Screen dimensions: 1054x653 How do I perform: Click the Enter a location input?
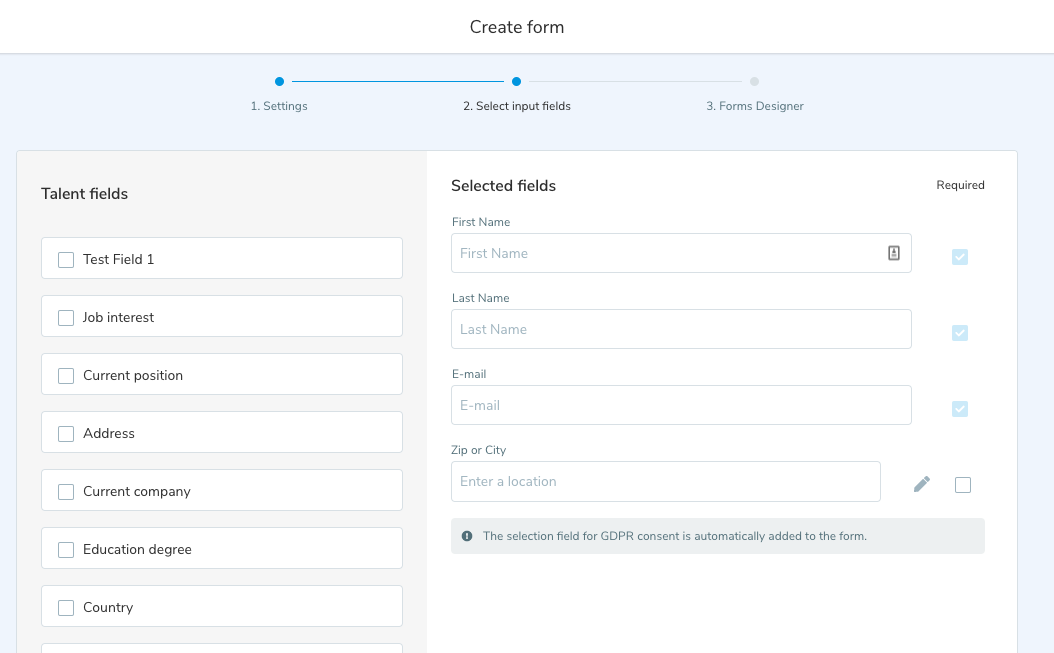[x=665, y=481]
